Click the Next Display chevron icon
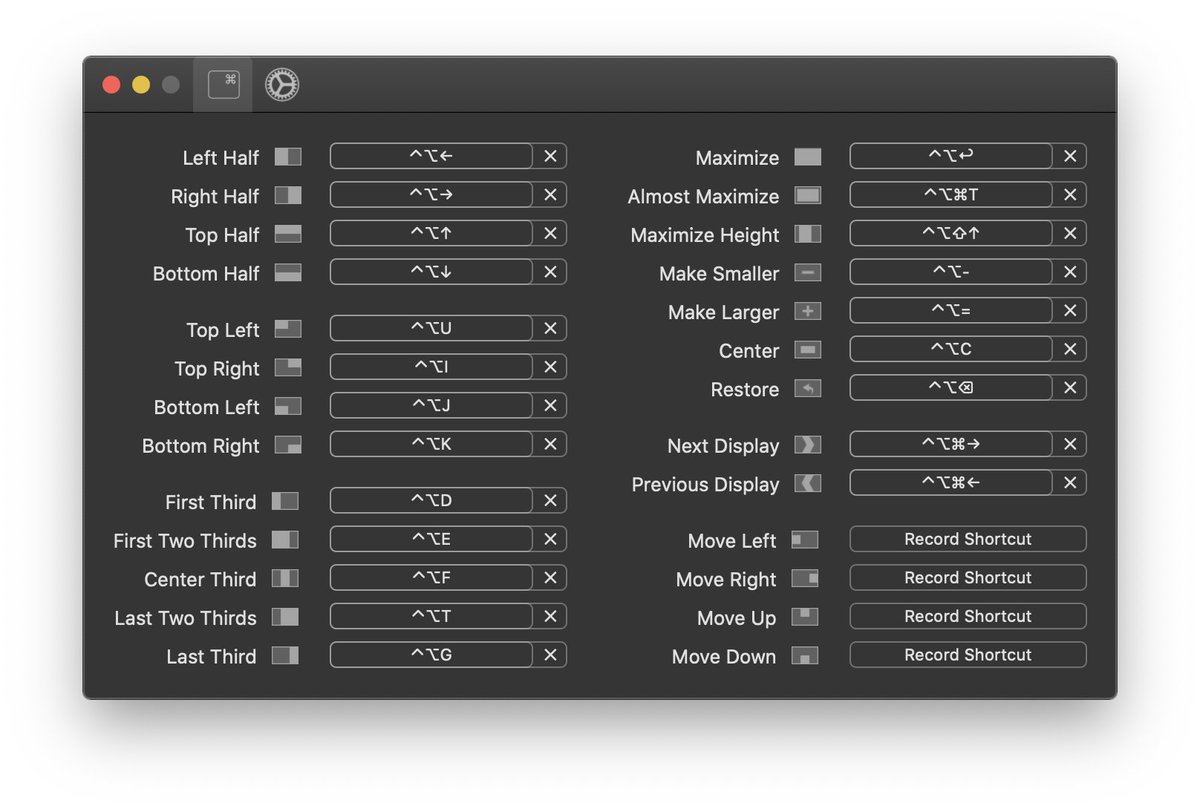 pos(808,444)
